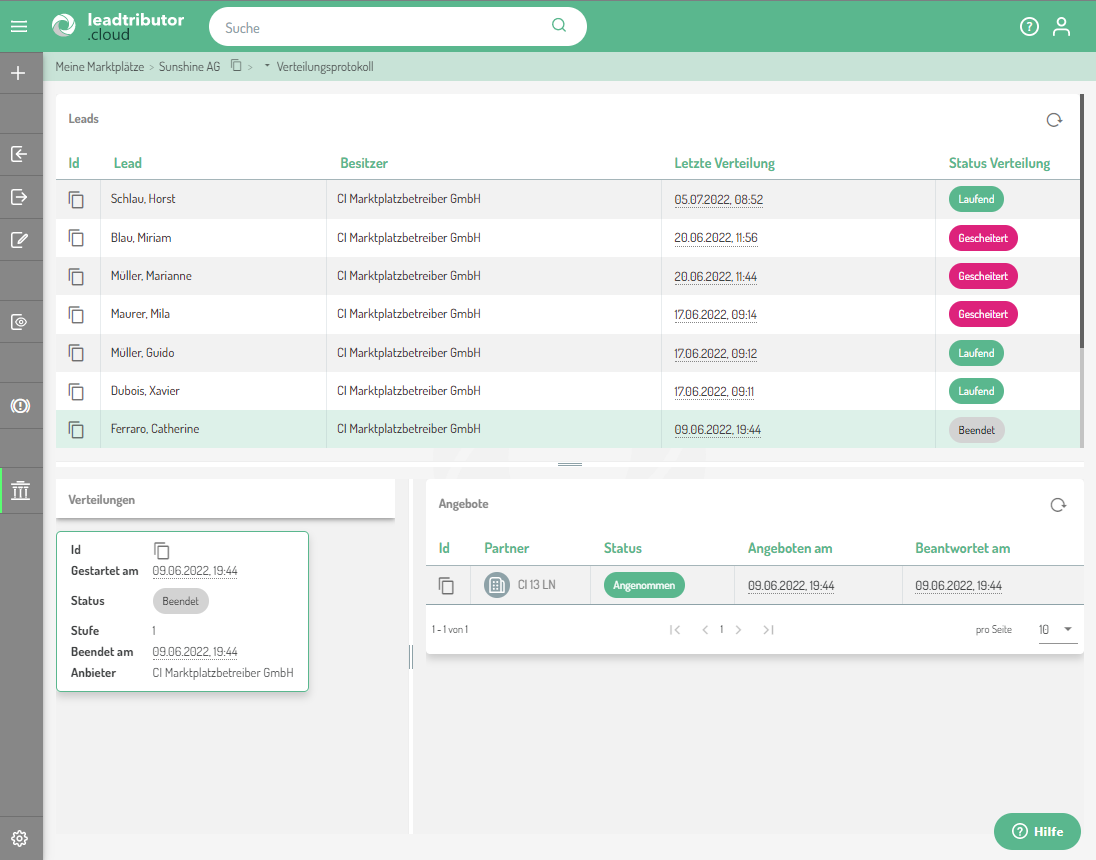Click the Hilfe button
The height and width of the screenshot is (860, 1096).
[x=1037, y=831]
